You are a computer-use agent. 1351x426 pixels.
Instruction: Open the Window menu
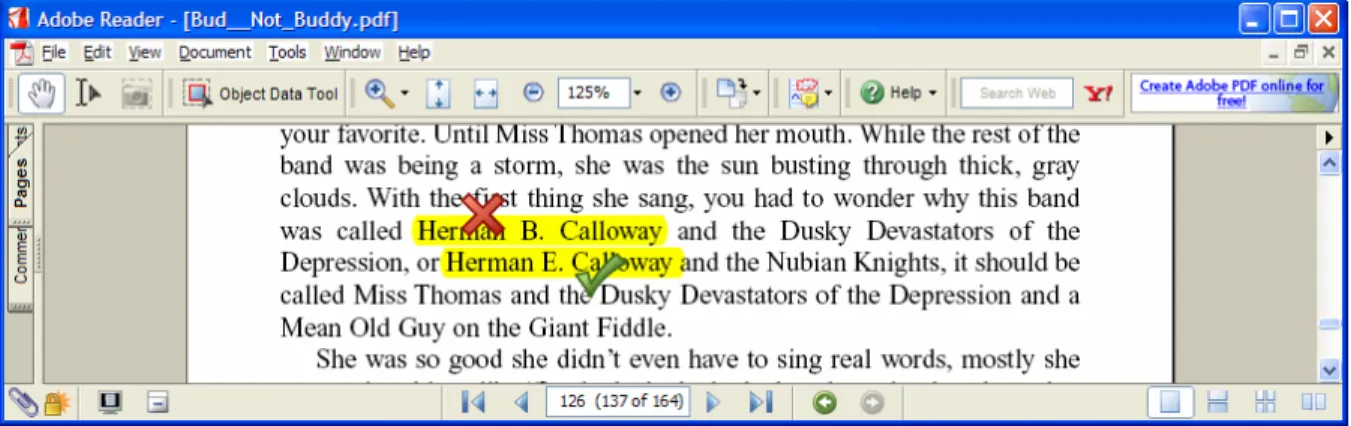(352, 53)
